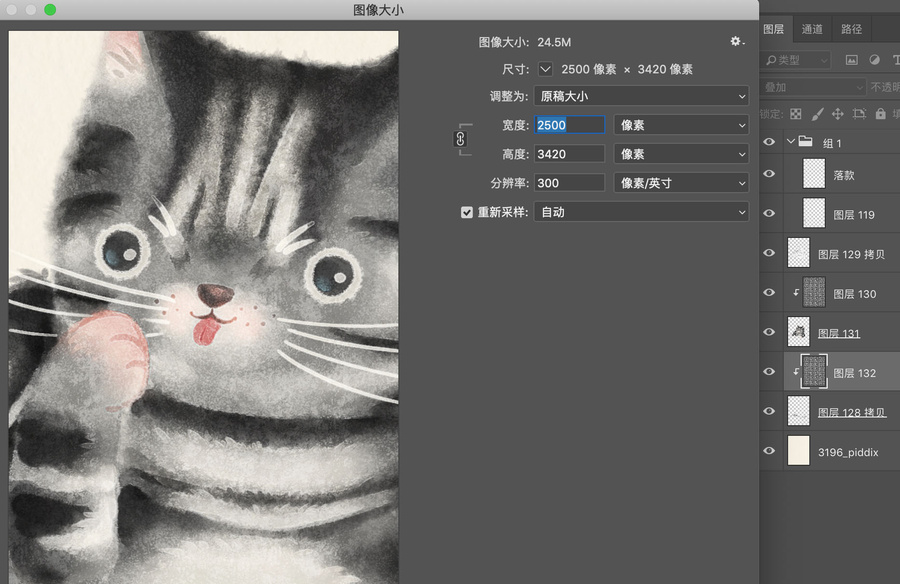Select 图层 131 cat thumbnail
This screenshot has width=900, height=584.
click(x=798, y=332)
